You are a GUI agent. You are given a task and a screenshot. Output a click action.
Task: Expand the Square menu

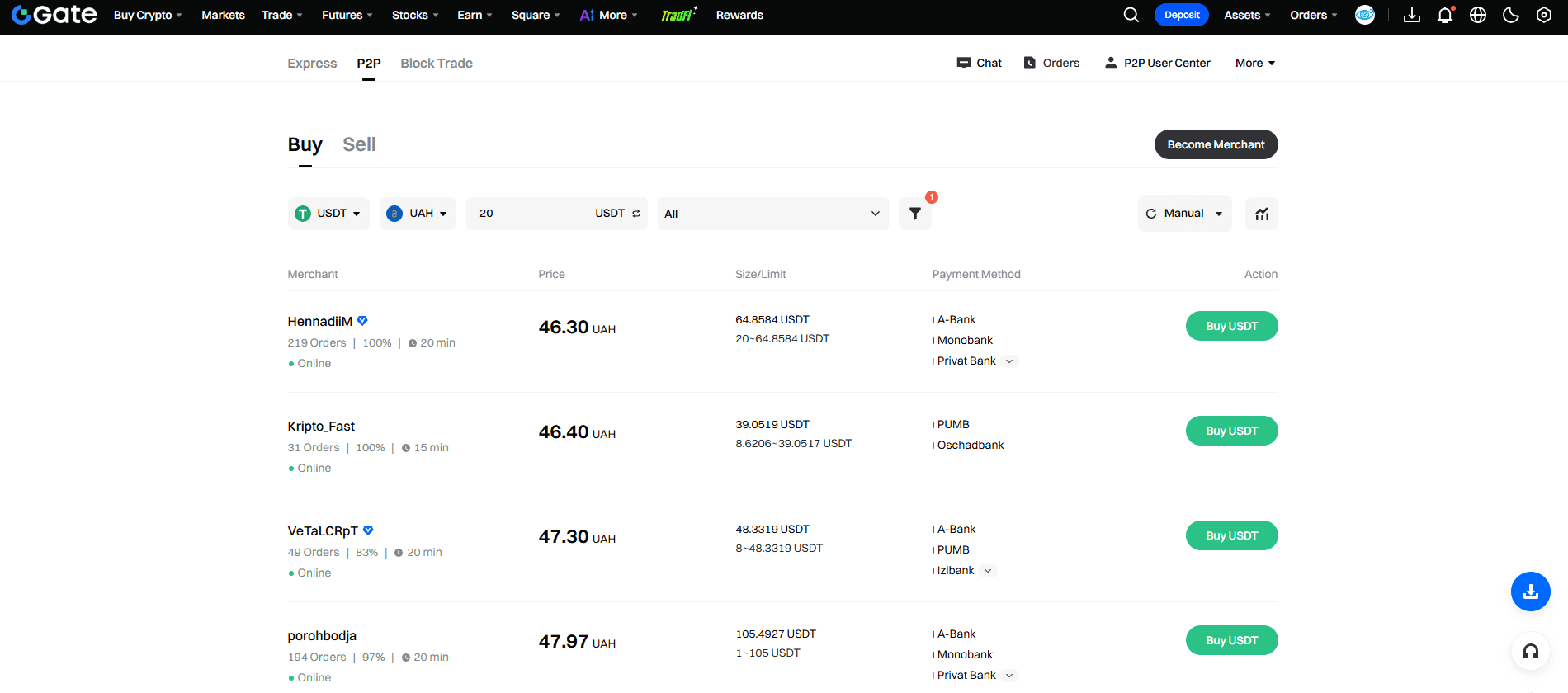536,15
